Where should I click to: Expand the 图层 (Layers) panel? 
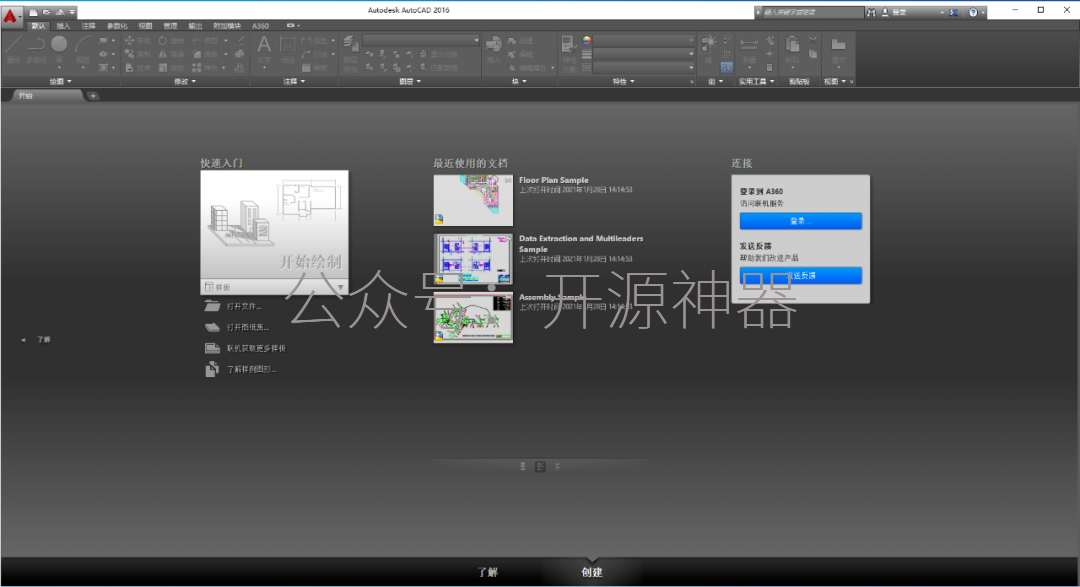pos(410,81)
